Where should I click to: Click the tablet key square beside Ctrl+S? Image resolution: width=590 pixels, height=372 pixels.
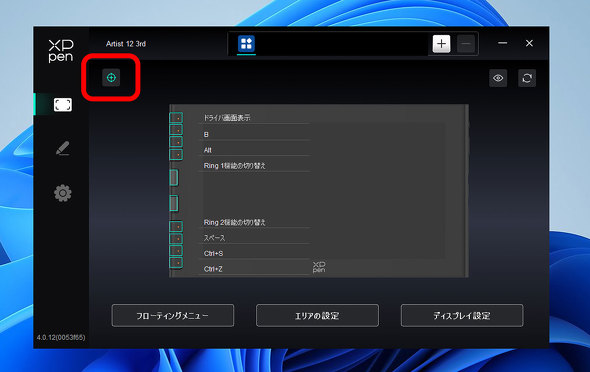176,251
